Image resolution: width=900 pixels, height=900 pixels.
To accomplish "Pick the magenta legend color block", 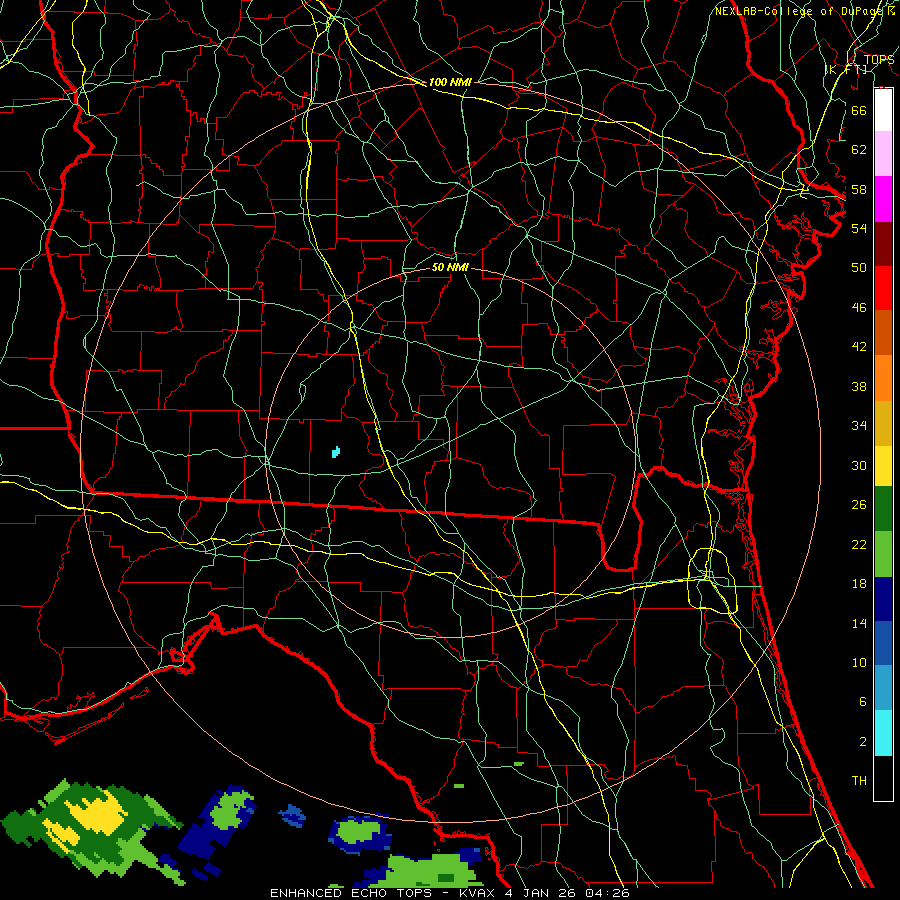I will click(x=883, y=199).
